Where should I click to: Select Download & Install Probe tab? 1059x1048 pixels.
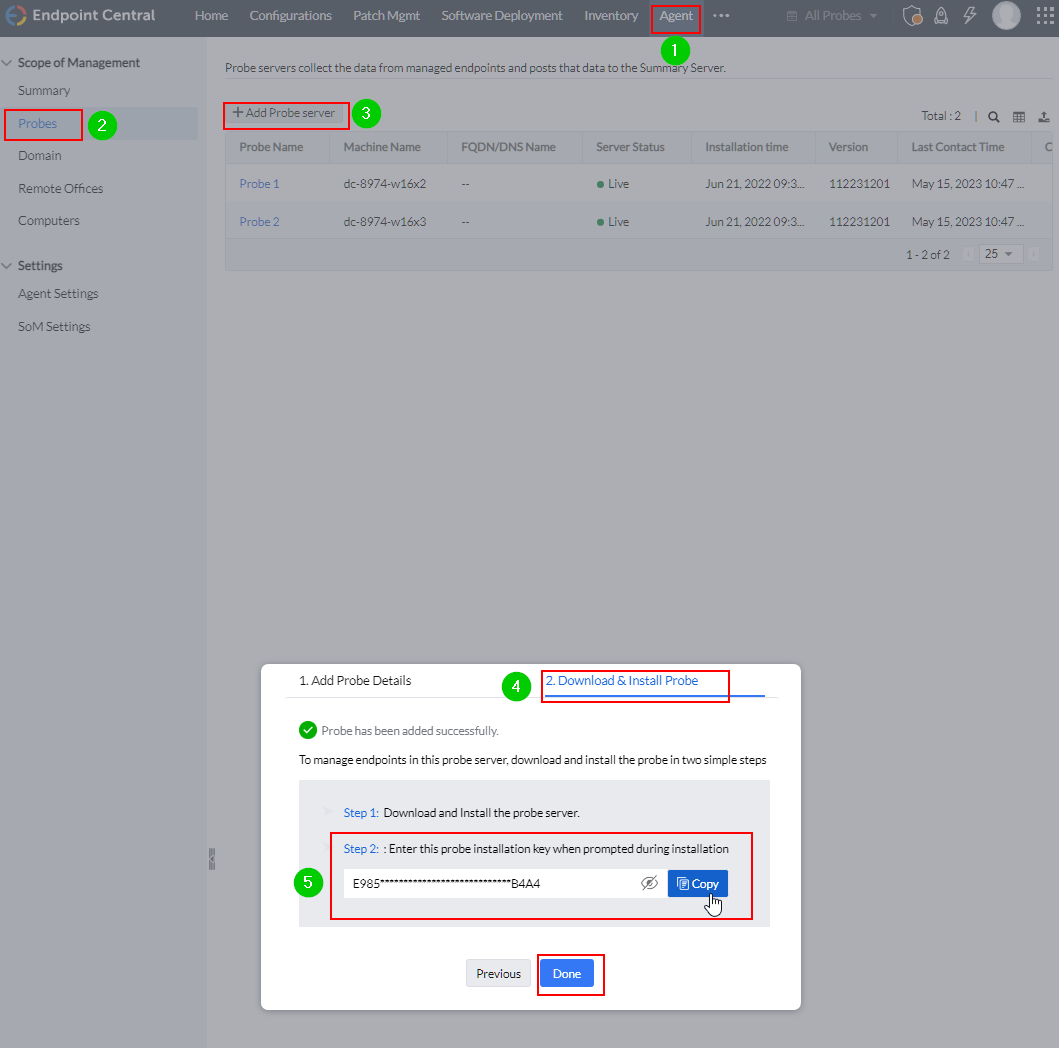click(622, 681)
